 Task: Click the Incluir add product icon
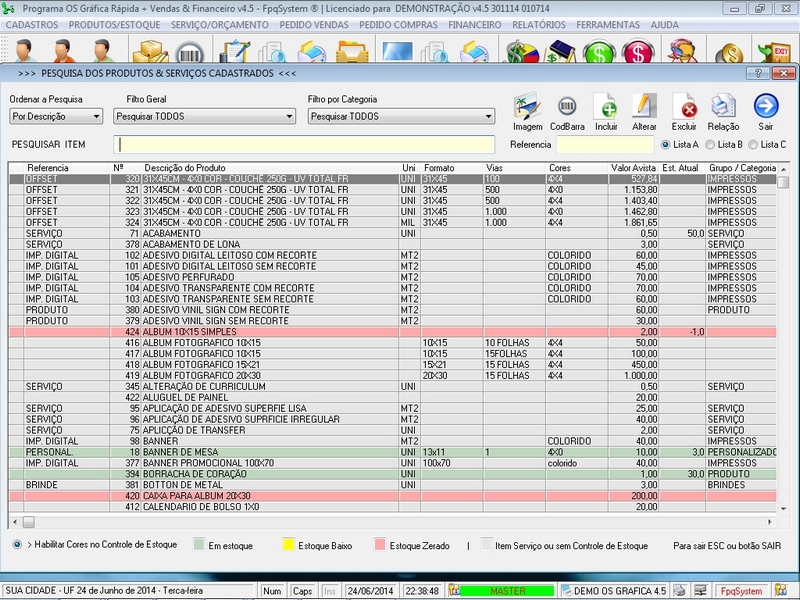[x=606, y=107]
